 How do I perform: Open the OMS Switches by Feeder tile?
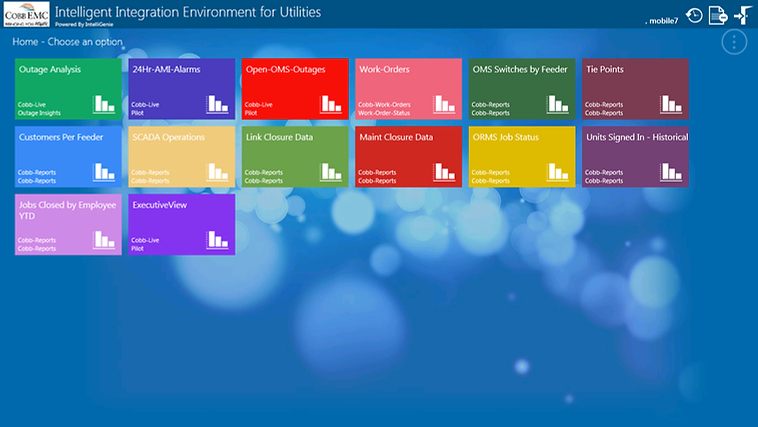click(x=521, y=88)
